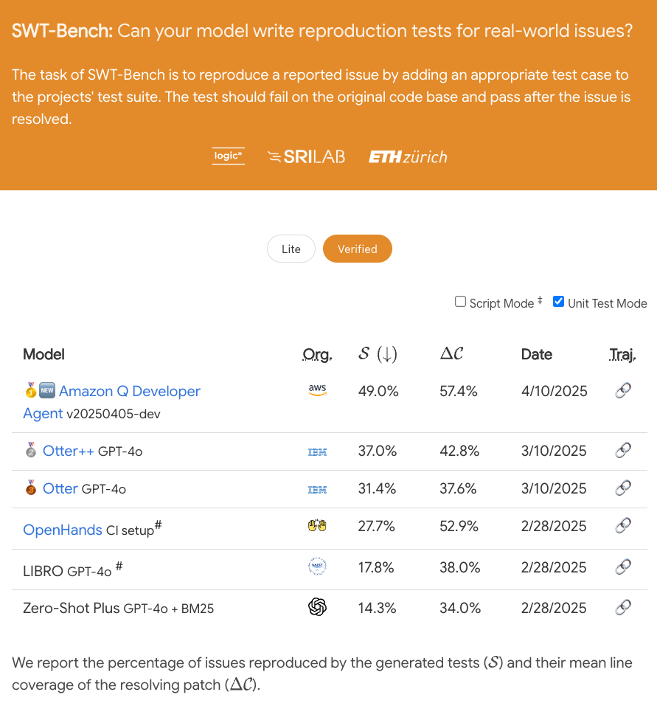Click the AWS organization logo
The width and height of the screenshot is (658, 706).
(x=317, y=391)
